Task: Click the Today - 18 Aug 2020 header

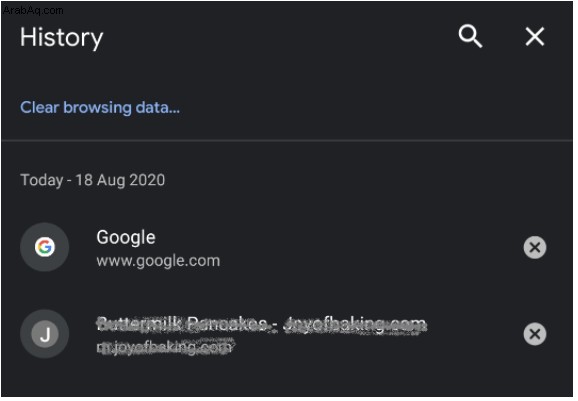Action: 93,180
